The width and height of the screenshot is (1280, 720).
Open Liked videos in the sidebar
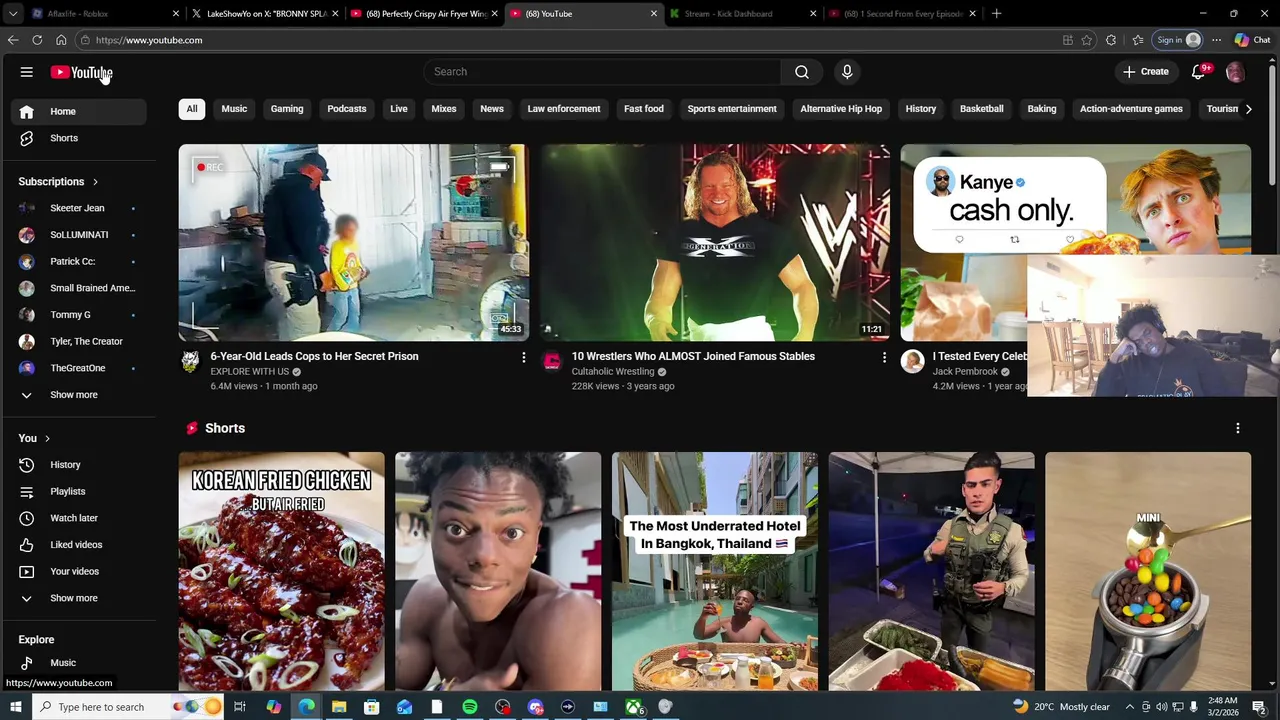tap(78, 545)
